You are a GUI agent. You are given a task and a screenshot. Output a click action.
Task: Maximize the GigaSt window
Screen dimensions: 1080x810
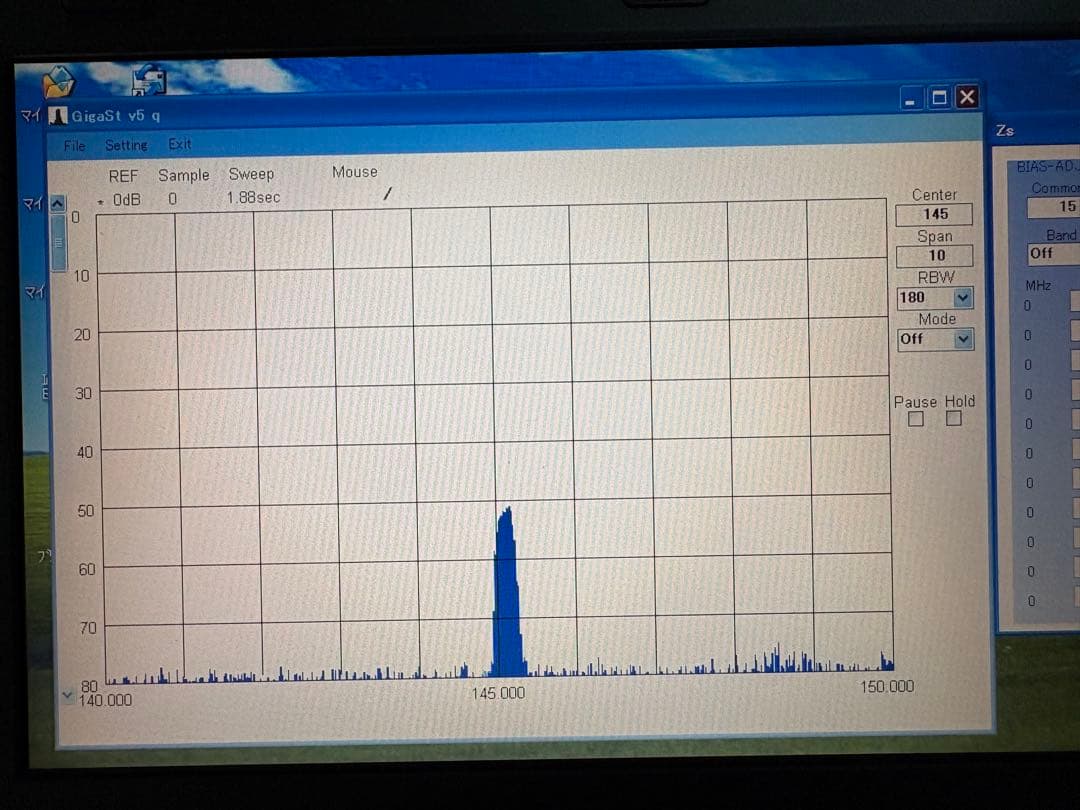coord(939,98)
